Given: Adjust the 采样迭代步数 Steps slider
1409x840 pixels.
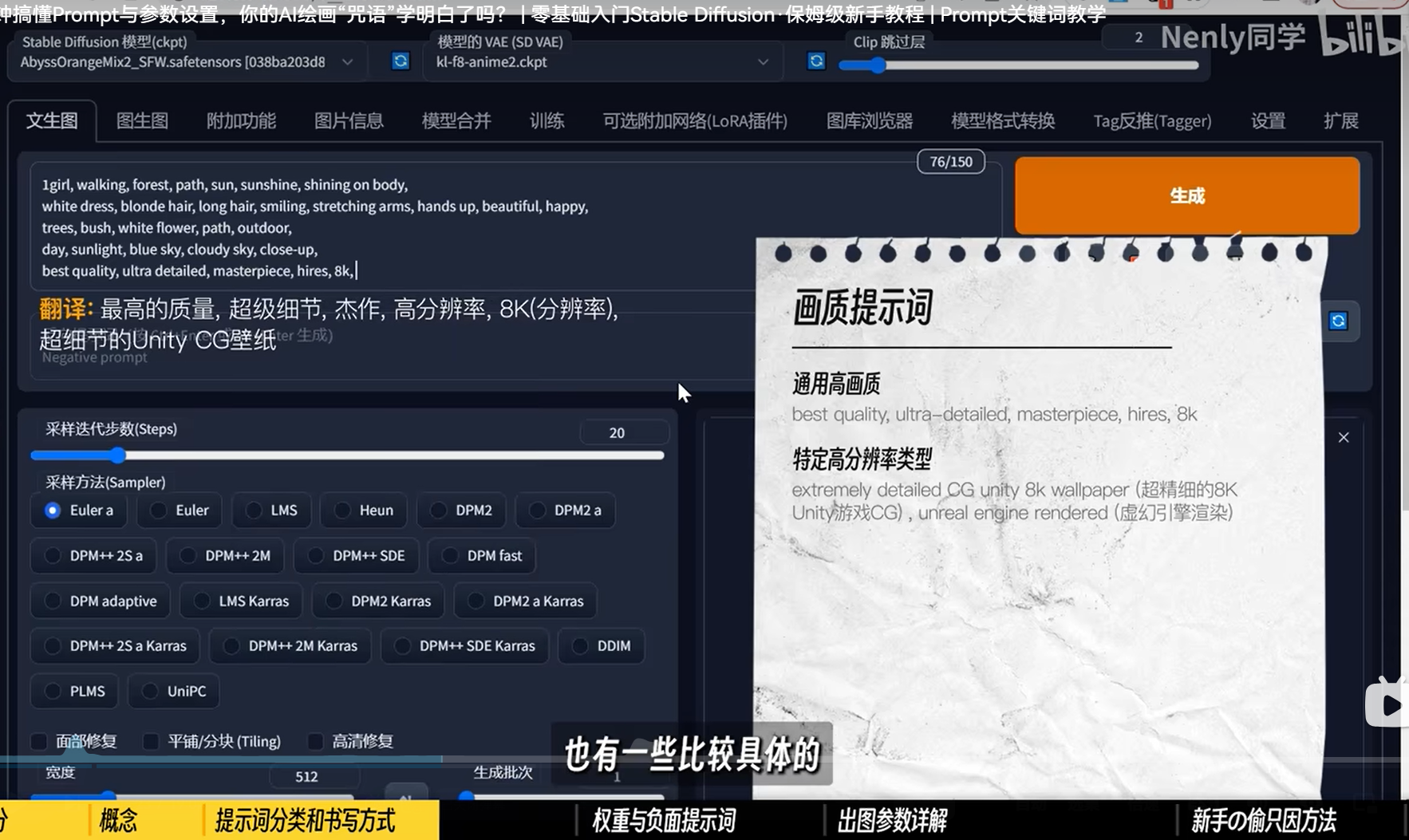Looking at the screenshot, I should click(118, 455).
